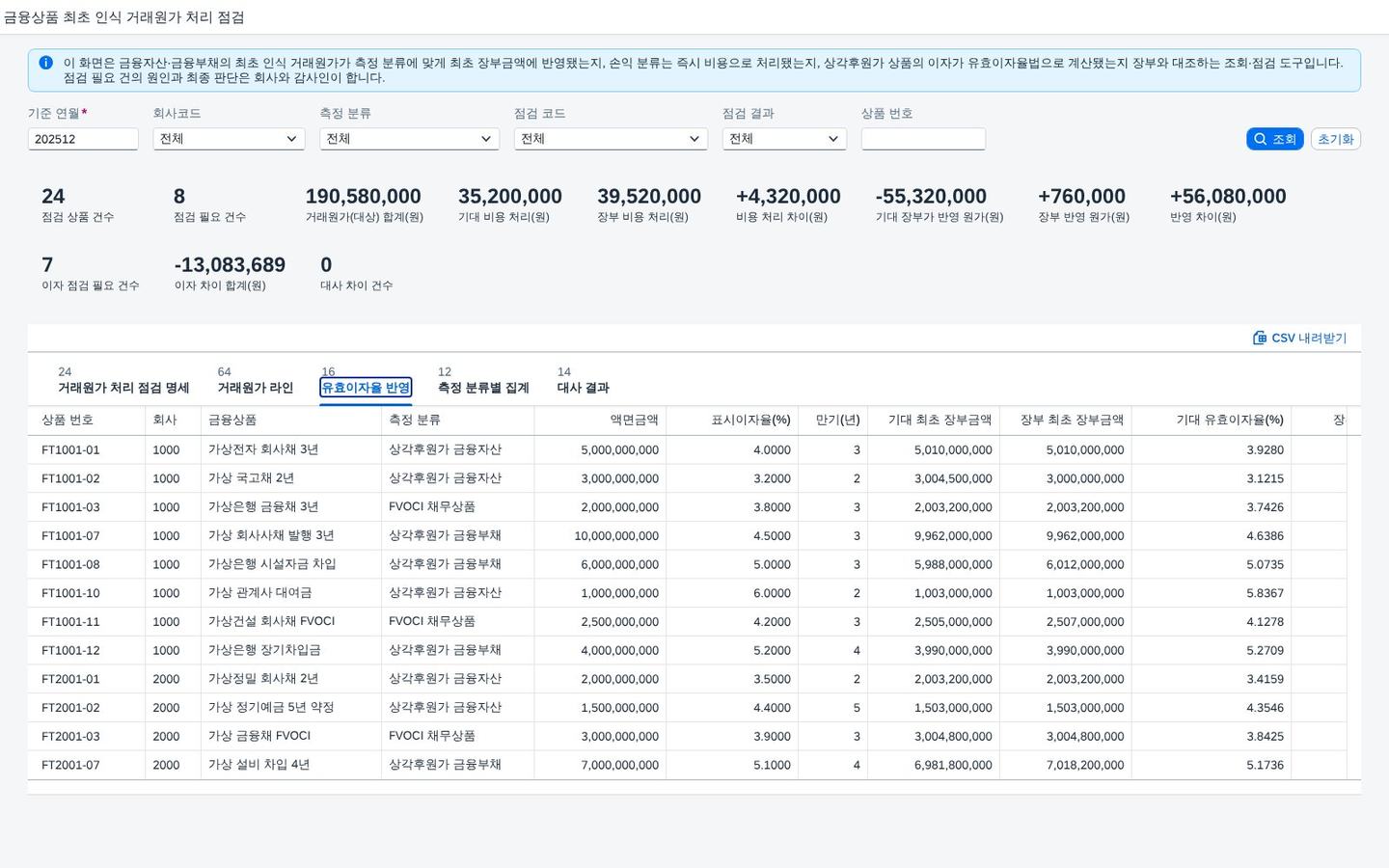
Task: Select row FT1001-07 in the table
Action: point(694,536)
